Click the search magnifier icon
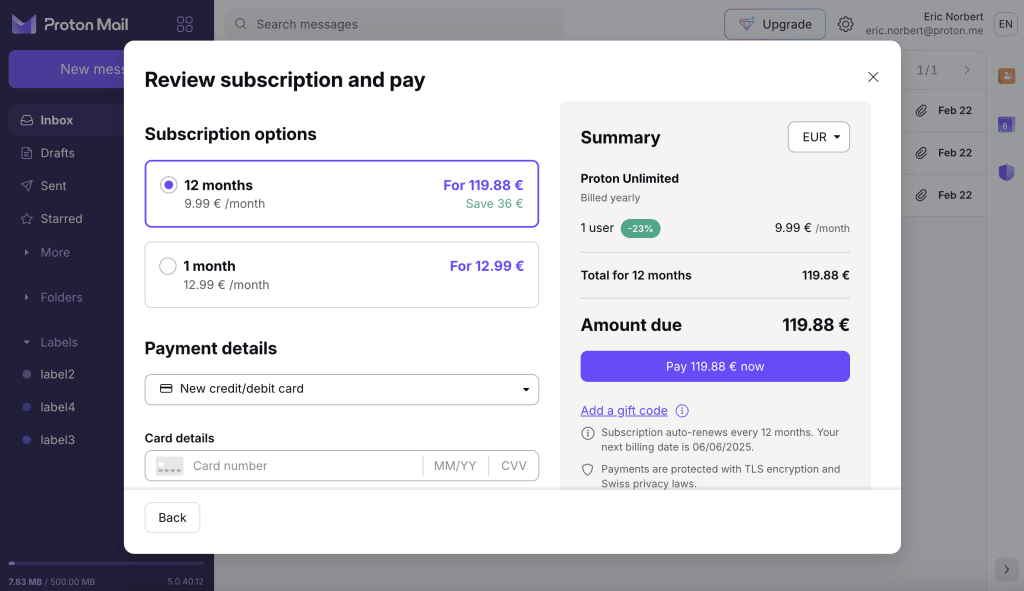This screenshot has height=591, width=1024. pos(240,24)
